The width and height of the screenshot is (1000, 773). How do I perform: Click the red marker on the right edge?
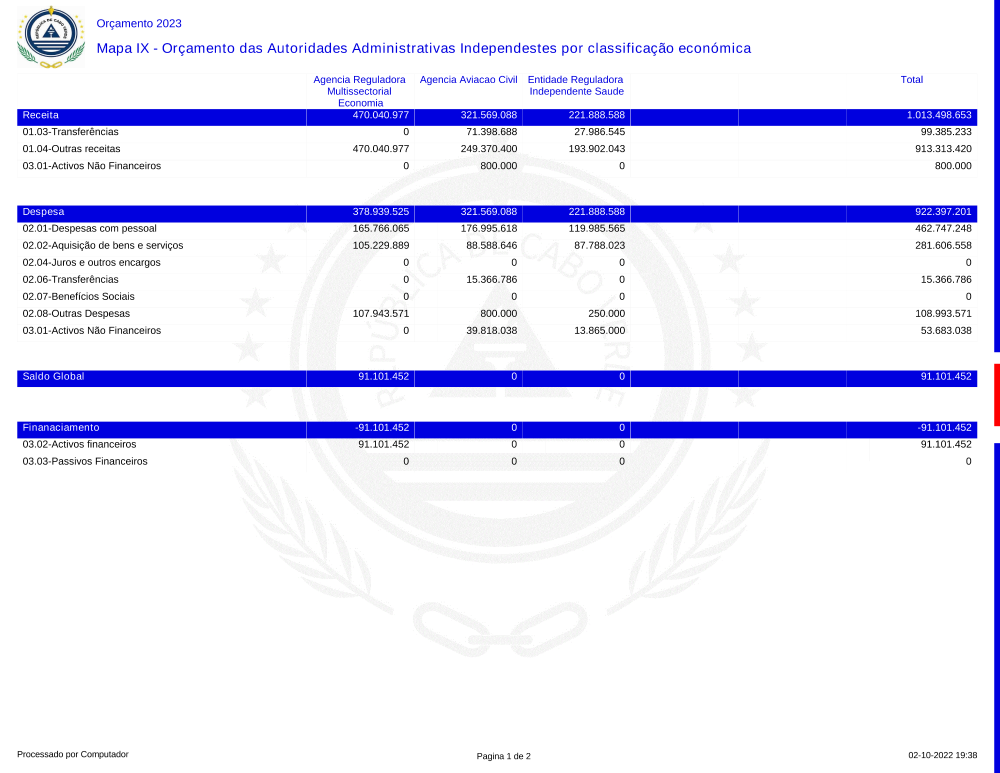tap(996, 394)
